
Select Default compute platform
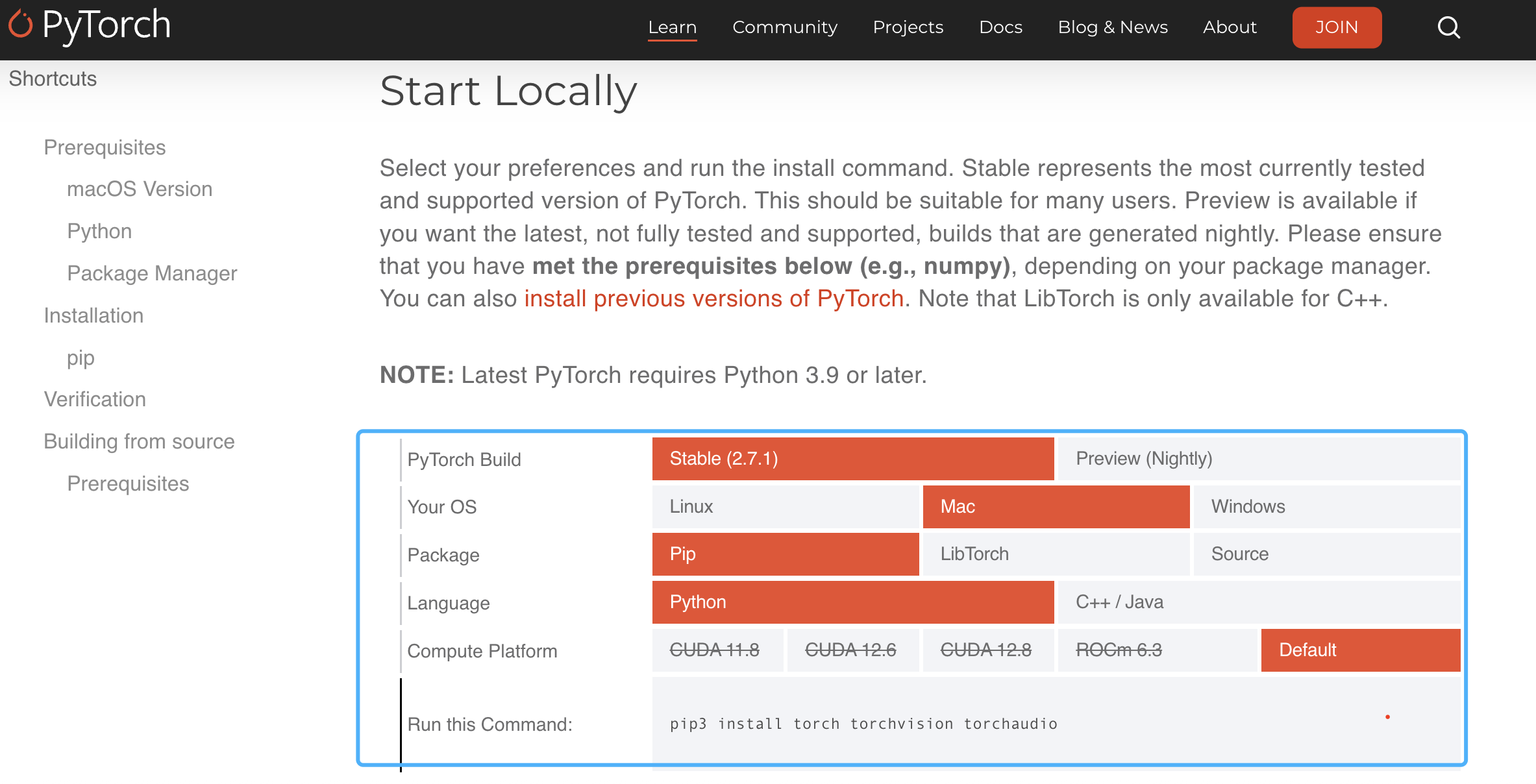[x=1360, y=650]
